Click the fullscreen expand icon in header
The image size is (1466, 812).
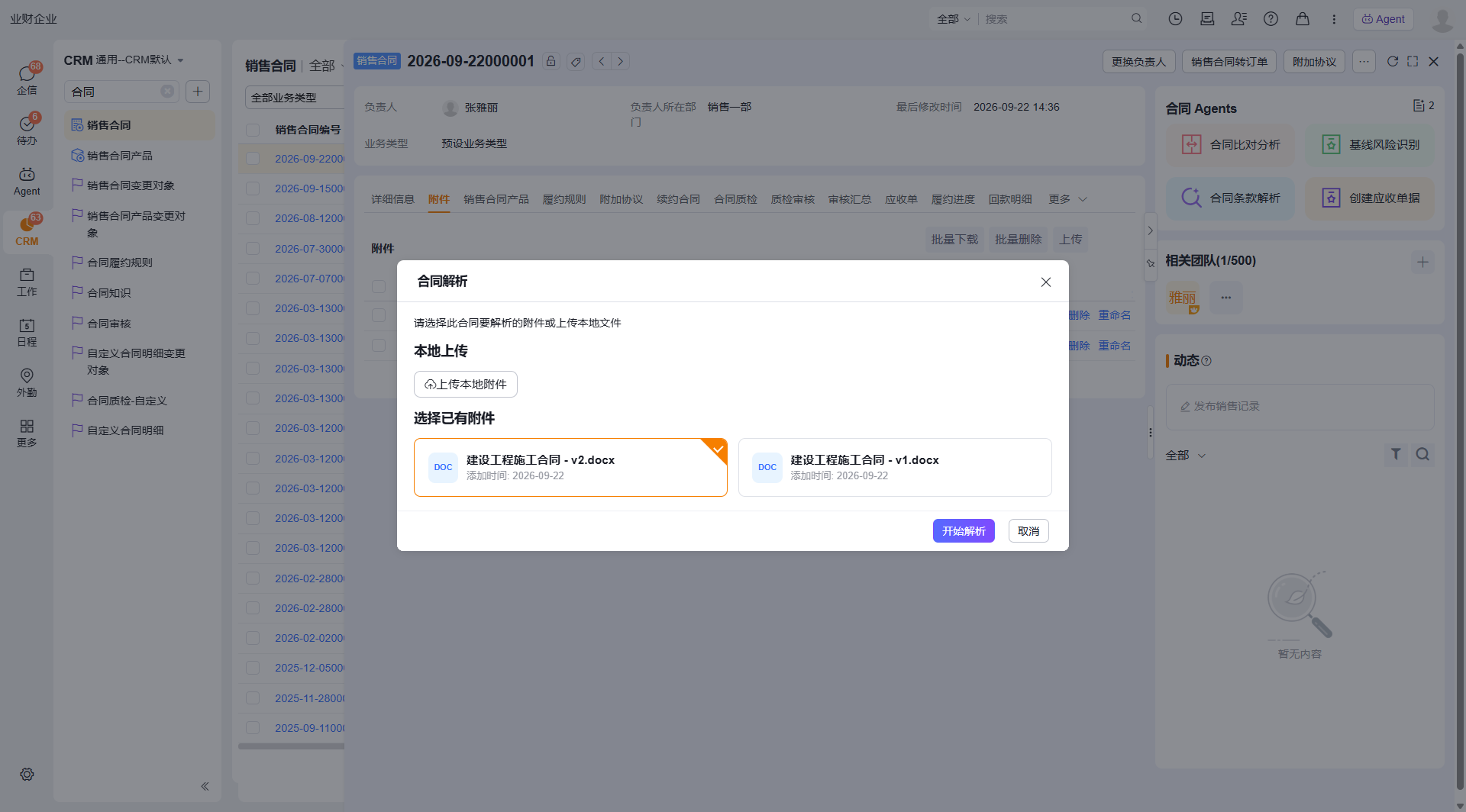click(1413, 61)
